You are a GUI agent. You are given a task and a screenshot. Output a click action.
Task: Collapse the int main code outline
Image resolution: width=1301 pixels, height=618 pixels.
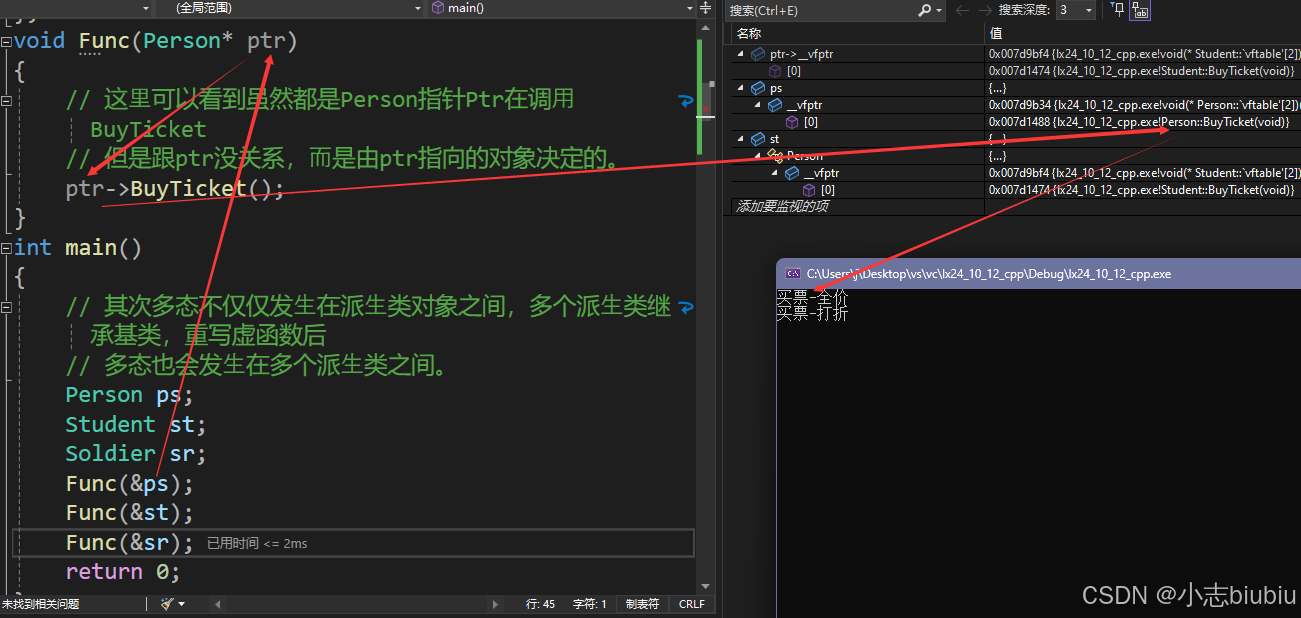point(6,248)
